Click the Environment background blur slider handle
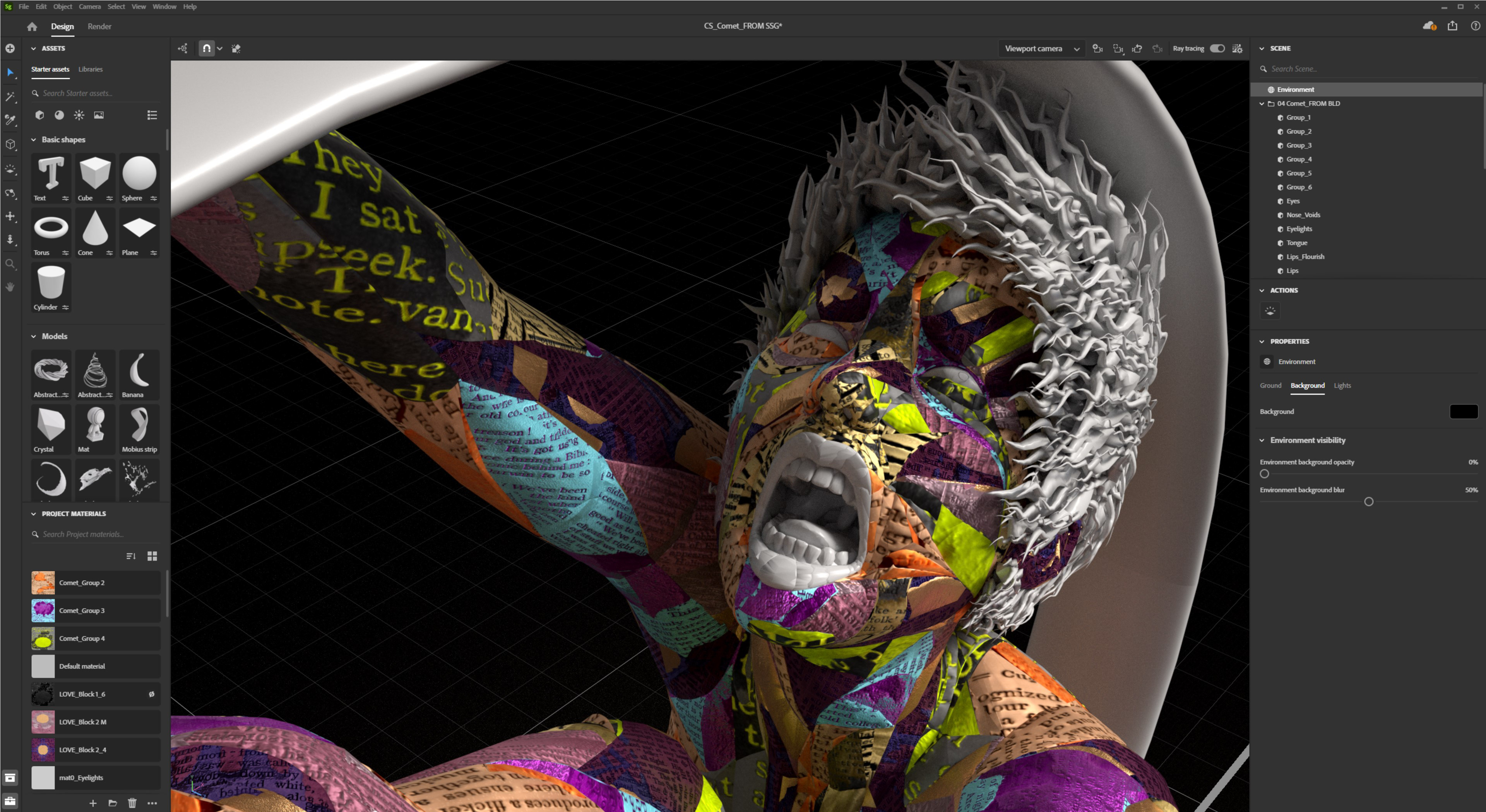This screenshot has width=1486, height=812. [x=1368, y=502]
